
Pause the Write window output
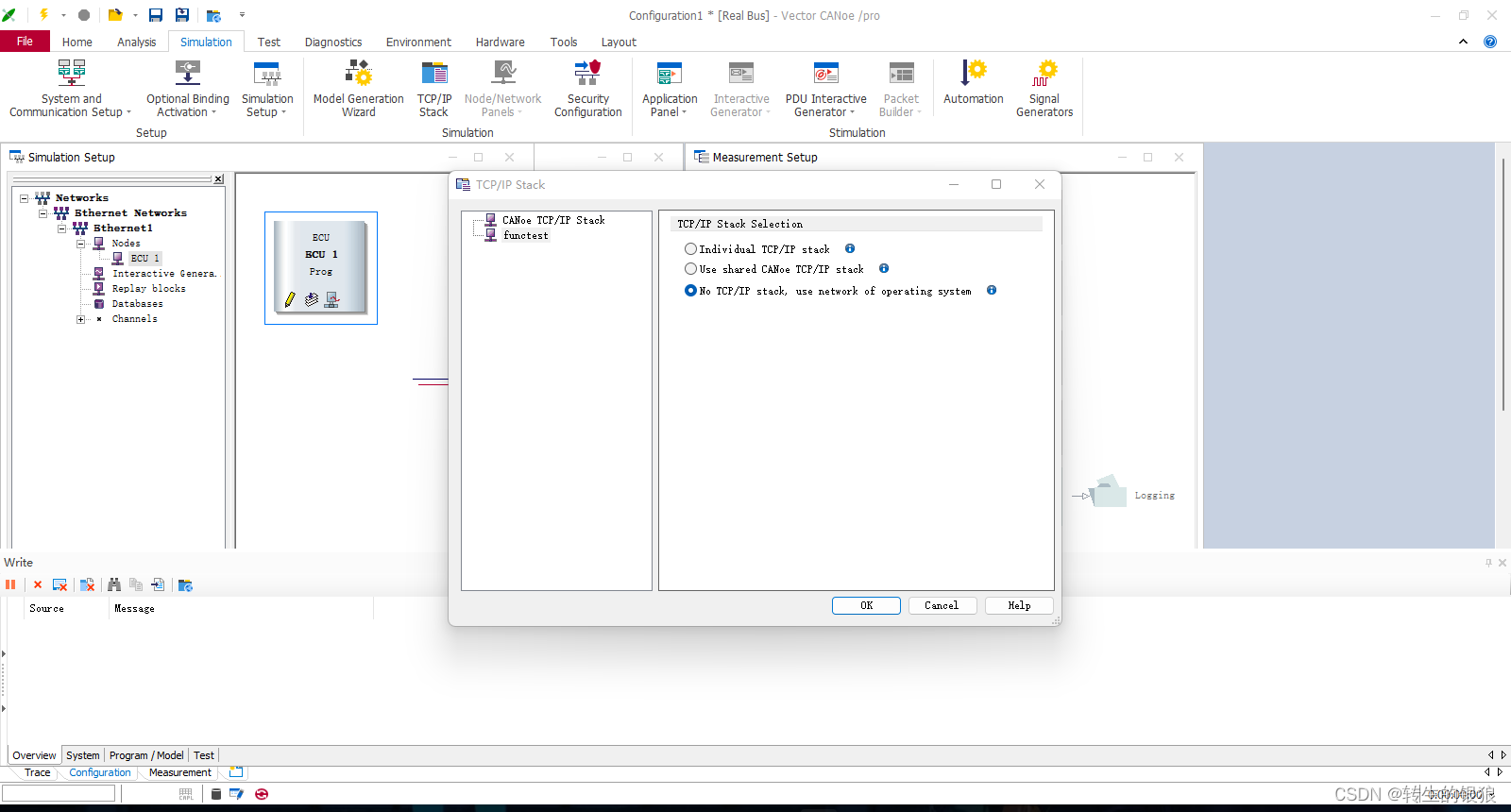pyautogui.click(x=10, y=585)
